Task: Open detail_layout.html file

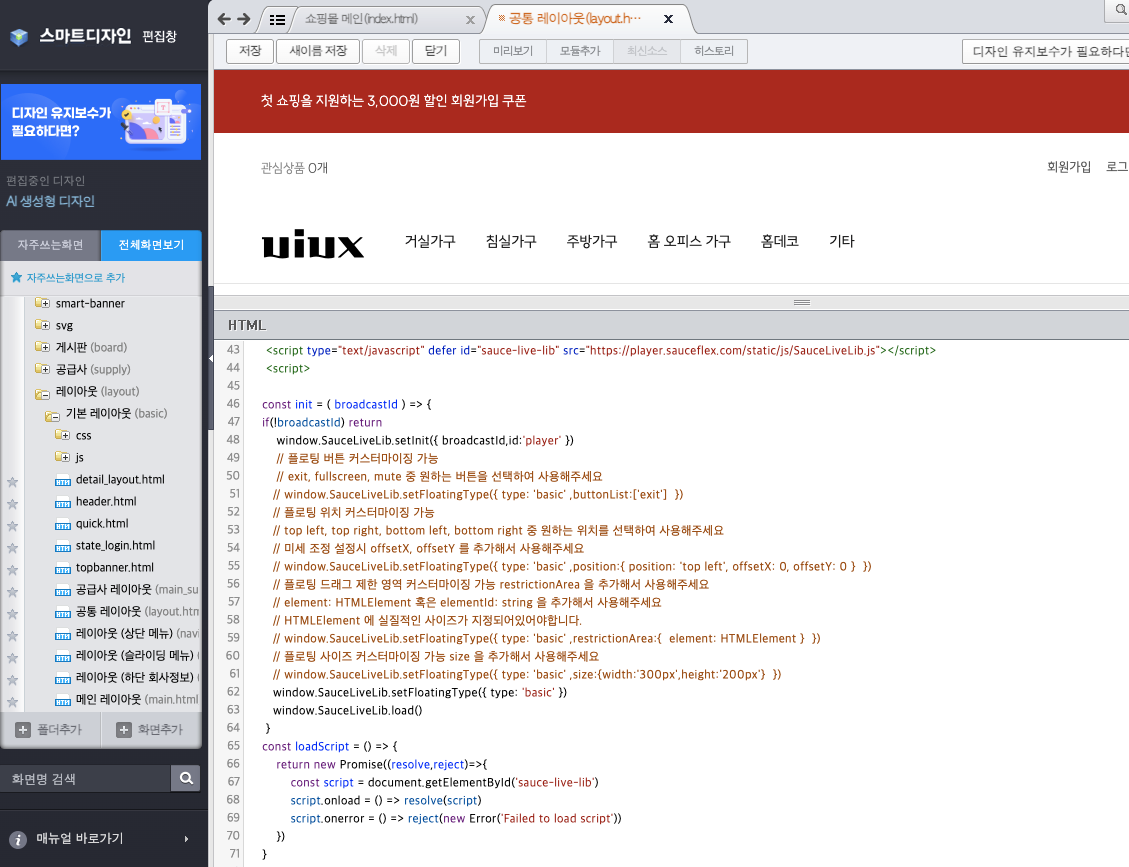Action: (x=120, y=480)
